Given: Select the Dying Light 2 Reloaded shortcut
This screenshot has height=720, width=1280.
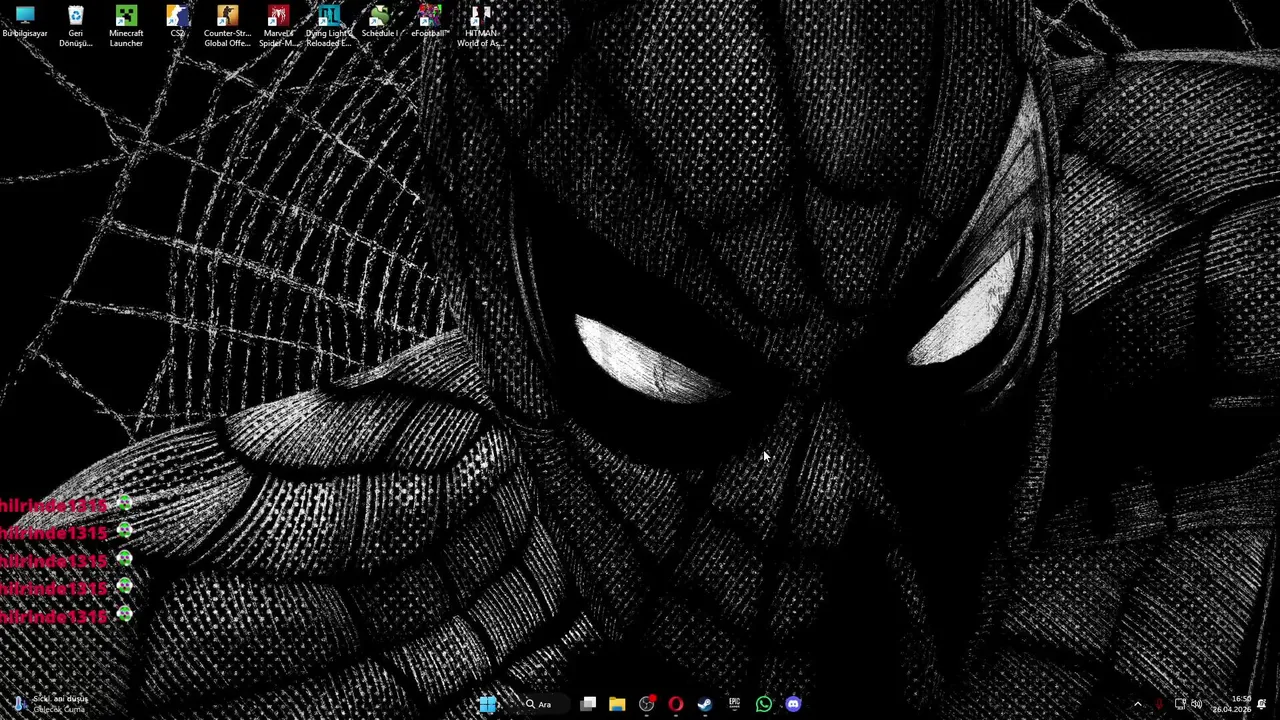Looking at the screenshot, I should tap(328, 26).
